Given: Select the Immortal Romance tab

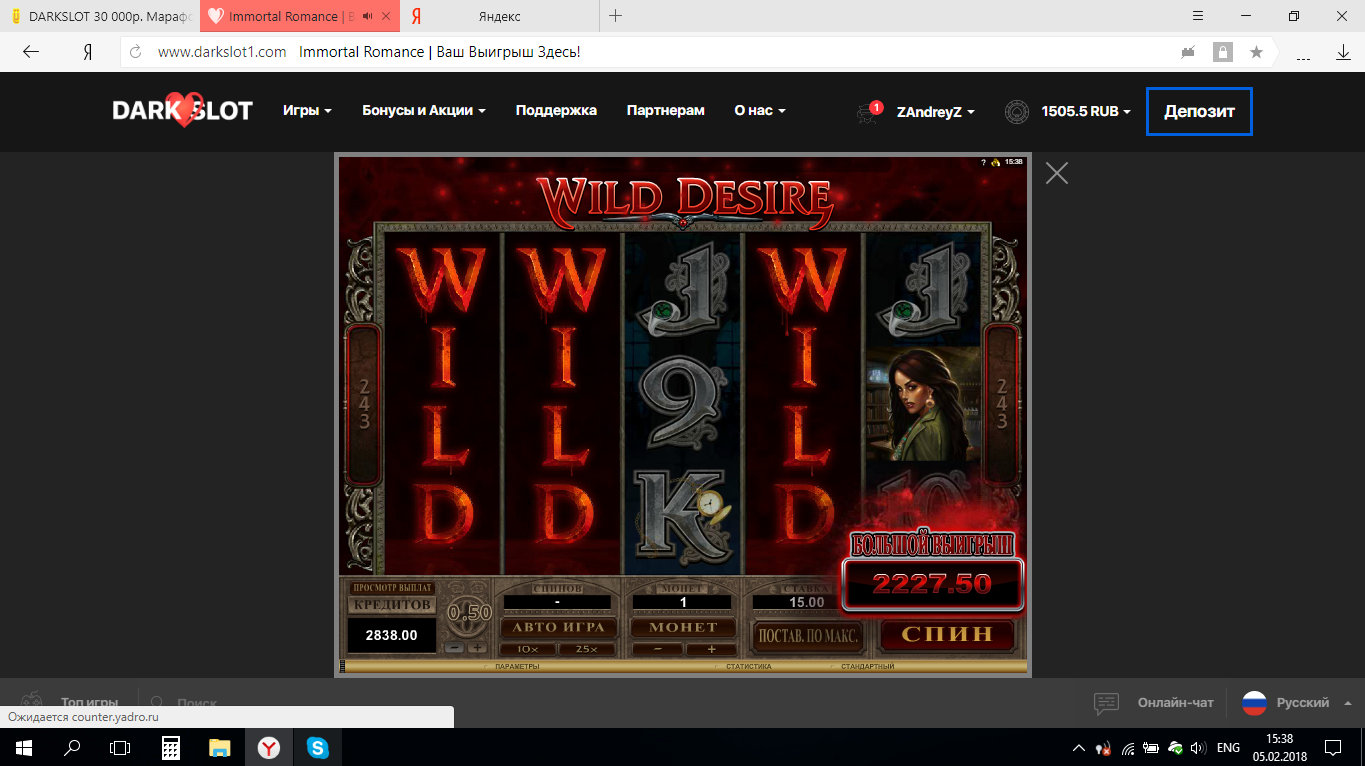Looking at the screenshot, I should 300,16.
